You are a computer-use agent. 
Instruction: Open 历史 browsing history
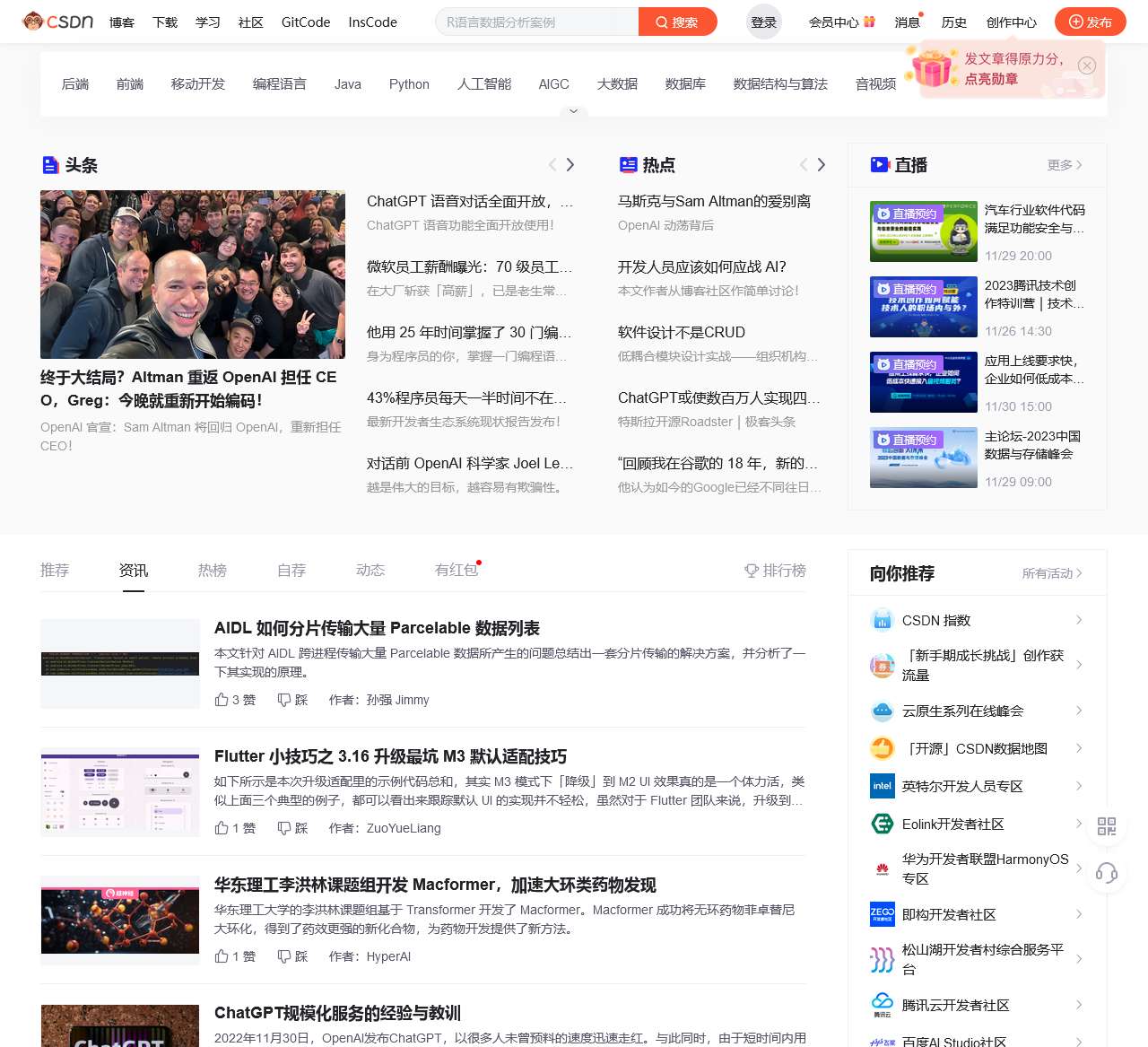pyautogui.click(x=954, y=22)
